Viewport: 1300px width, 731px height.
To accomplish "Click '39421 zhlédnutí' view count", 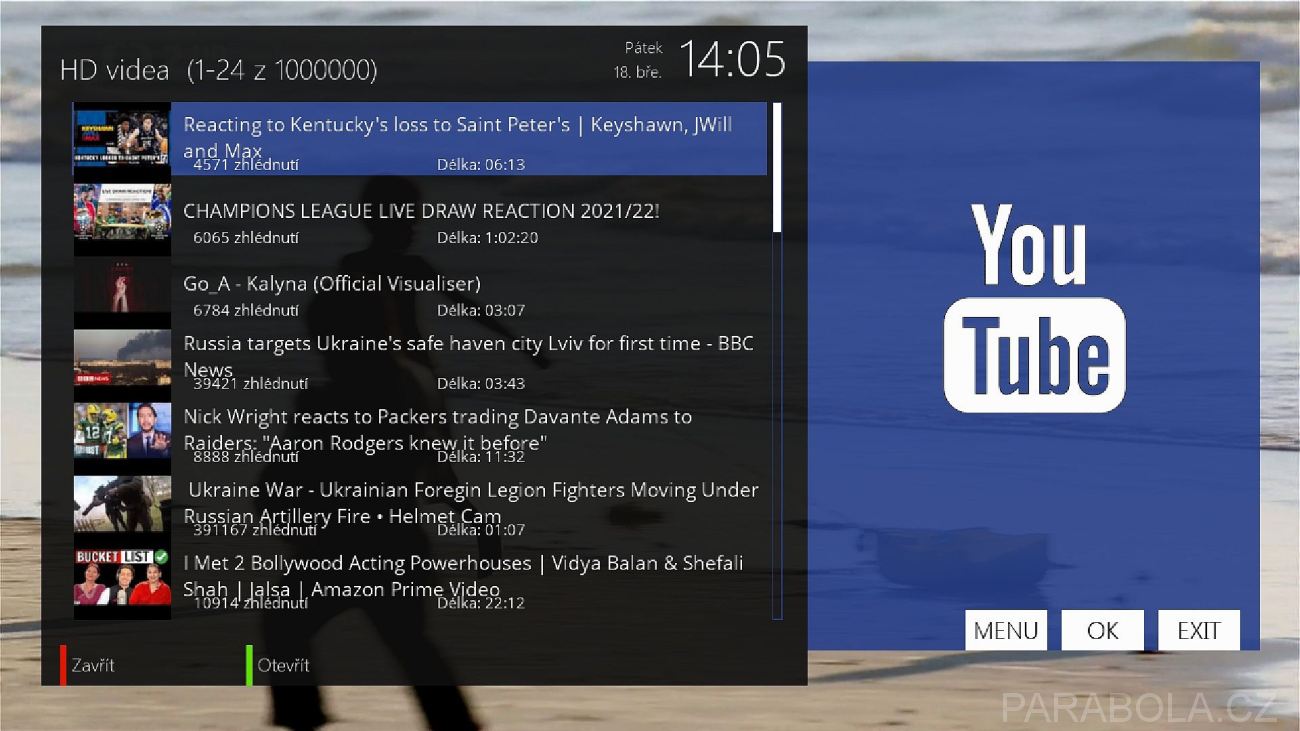I will coord(251,384).
